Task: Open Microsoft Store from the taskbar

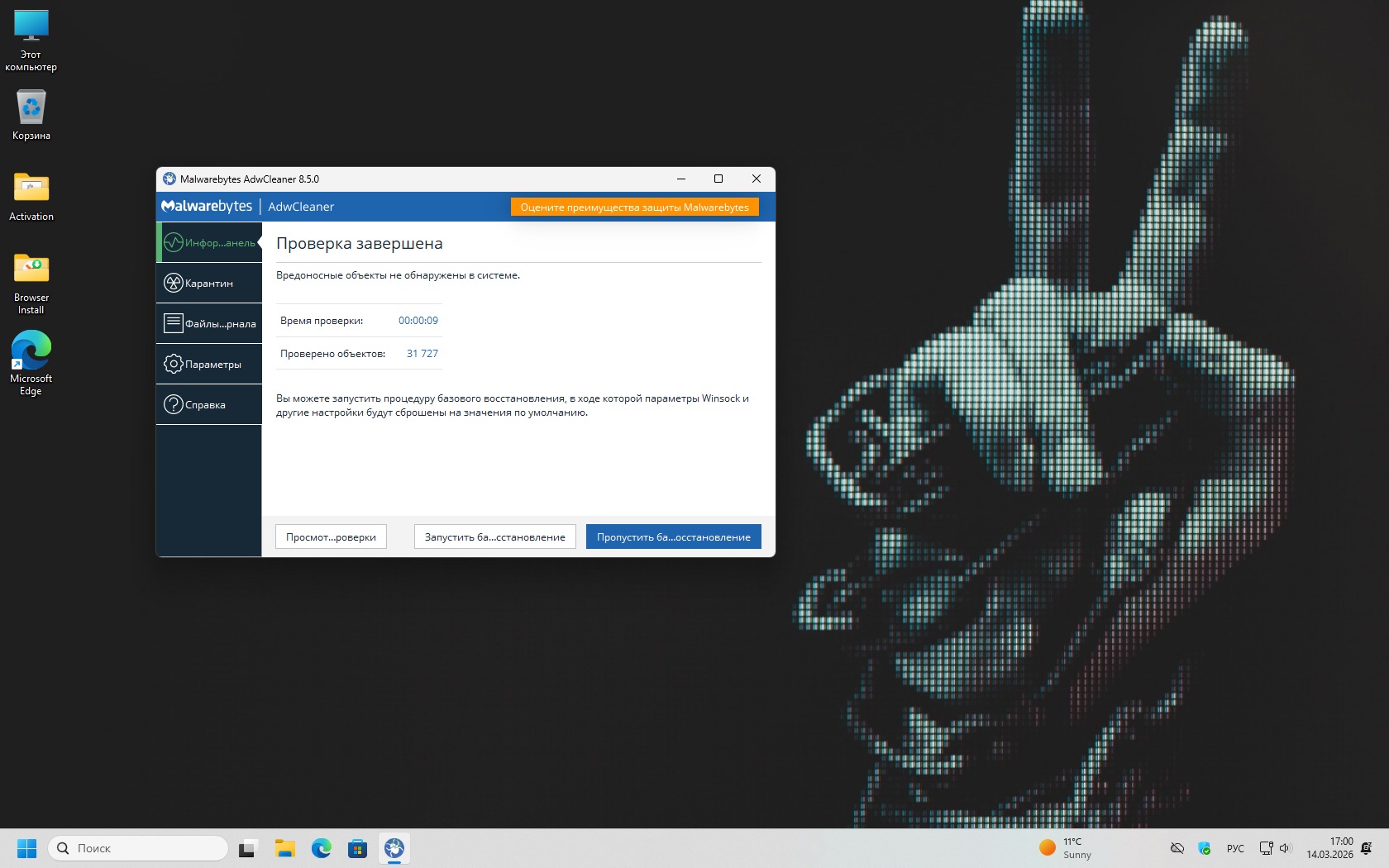Action: click(x=357, y=848)
